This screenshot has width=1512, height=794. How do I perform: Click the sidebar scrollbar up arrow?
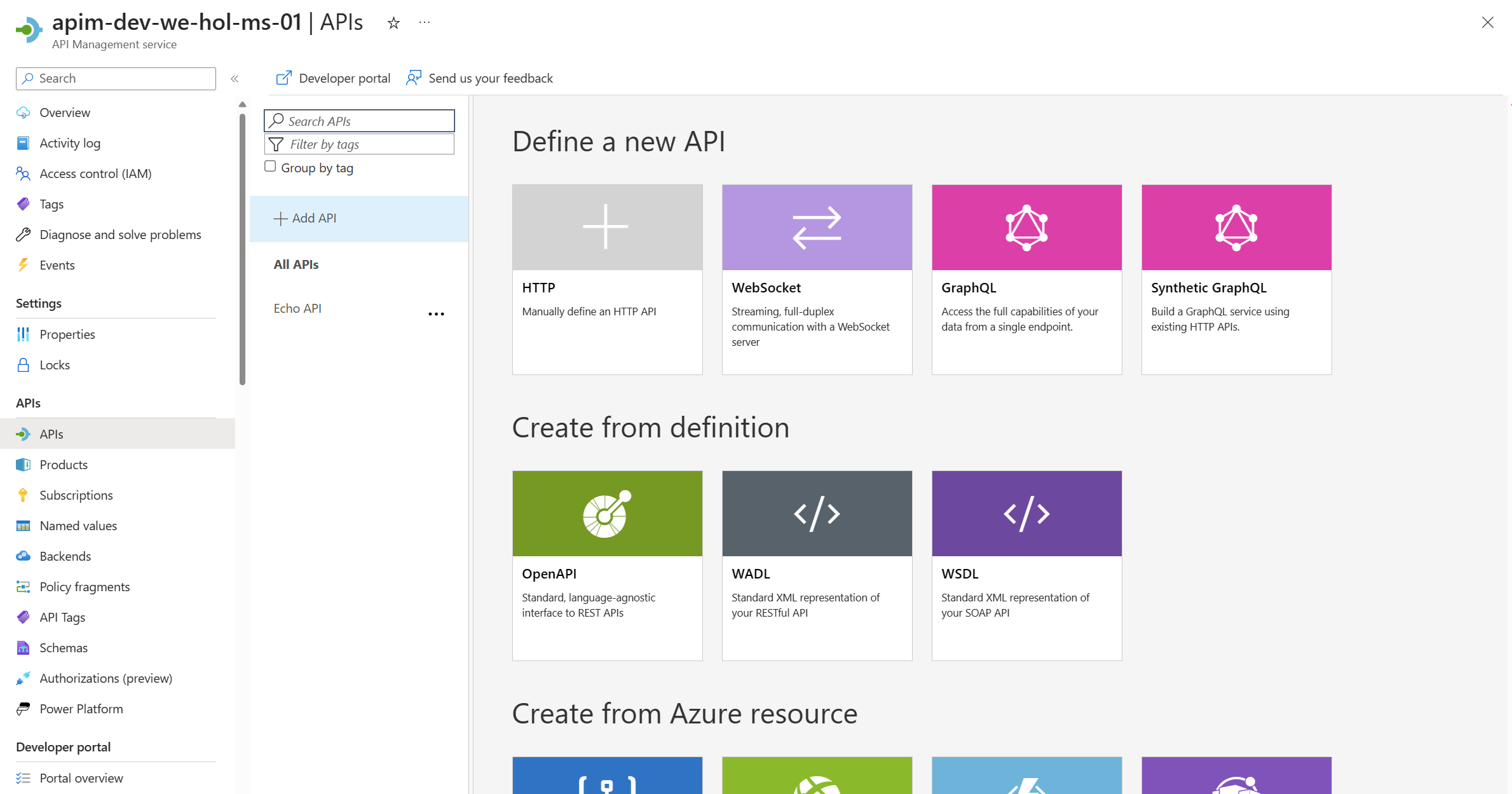pyautogui.click(x=242, y=105)
